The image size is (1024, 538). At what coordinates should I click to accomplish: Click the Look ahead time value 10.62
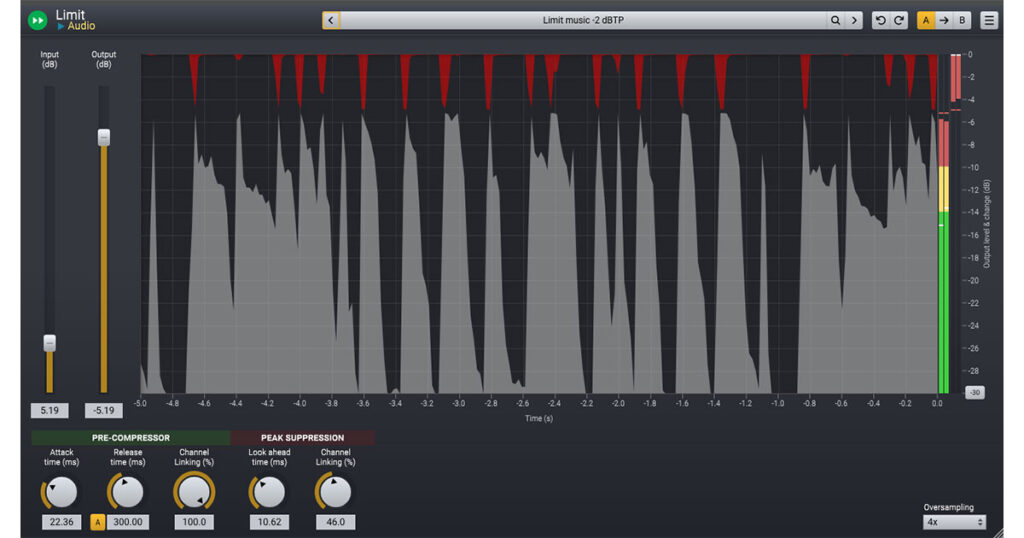[x=268, y=521]
